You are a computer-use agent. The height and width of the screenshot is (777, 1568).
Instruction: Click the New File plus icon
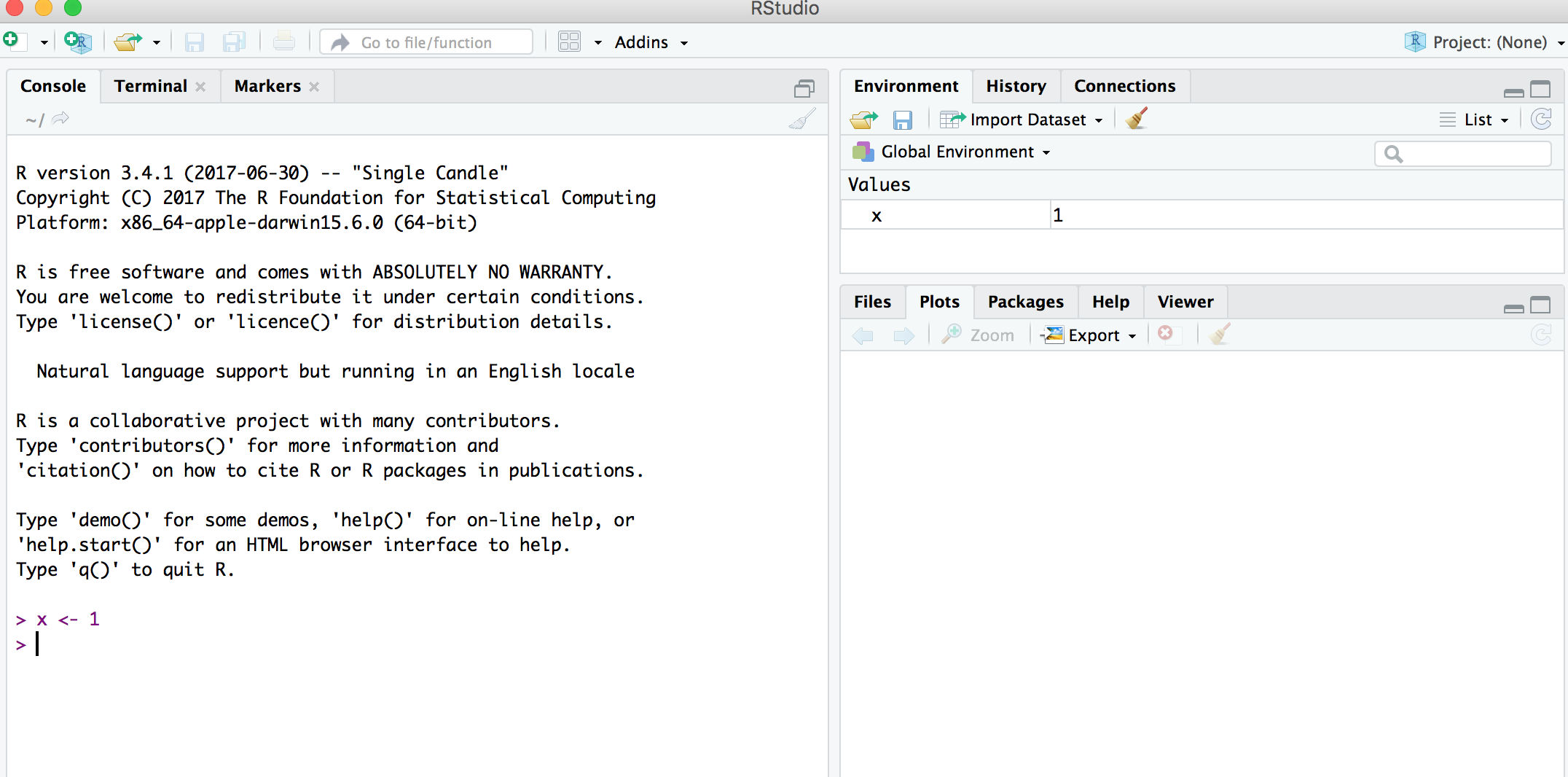click(13, 42)
